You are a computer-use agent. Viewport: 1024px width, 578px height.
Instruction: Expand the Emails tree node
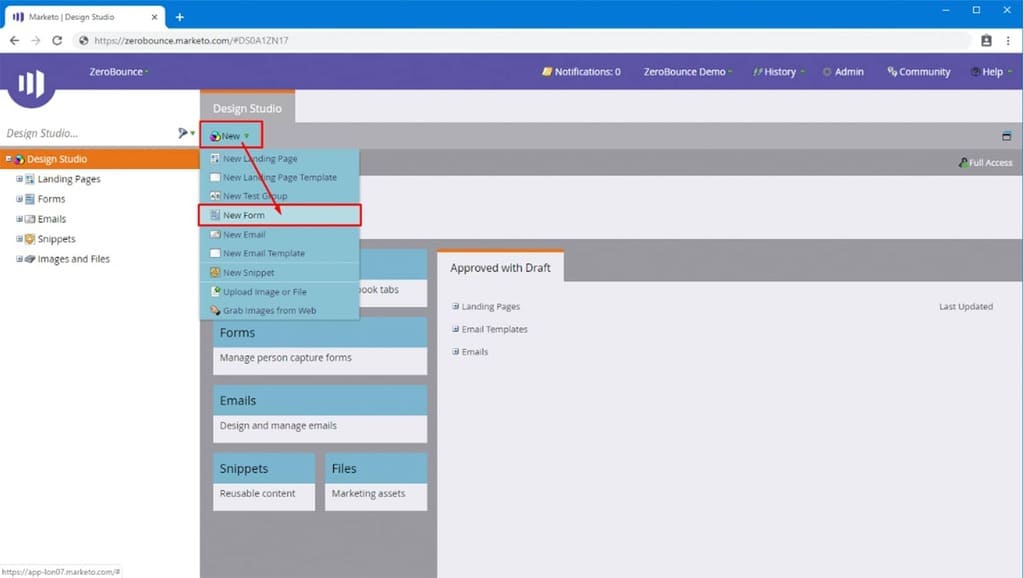tap(20, 219)
